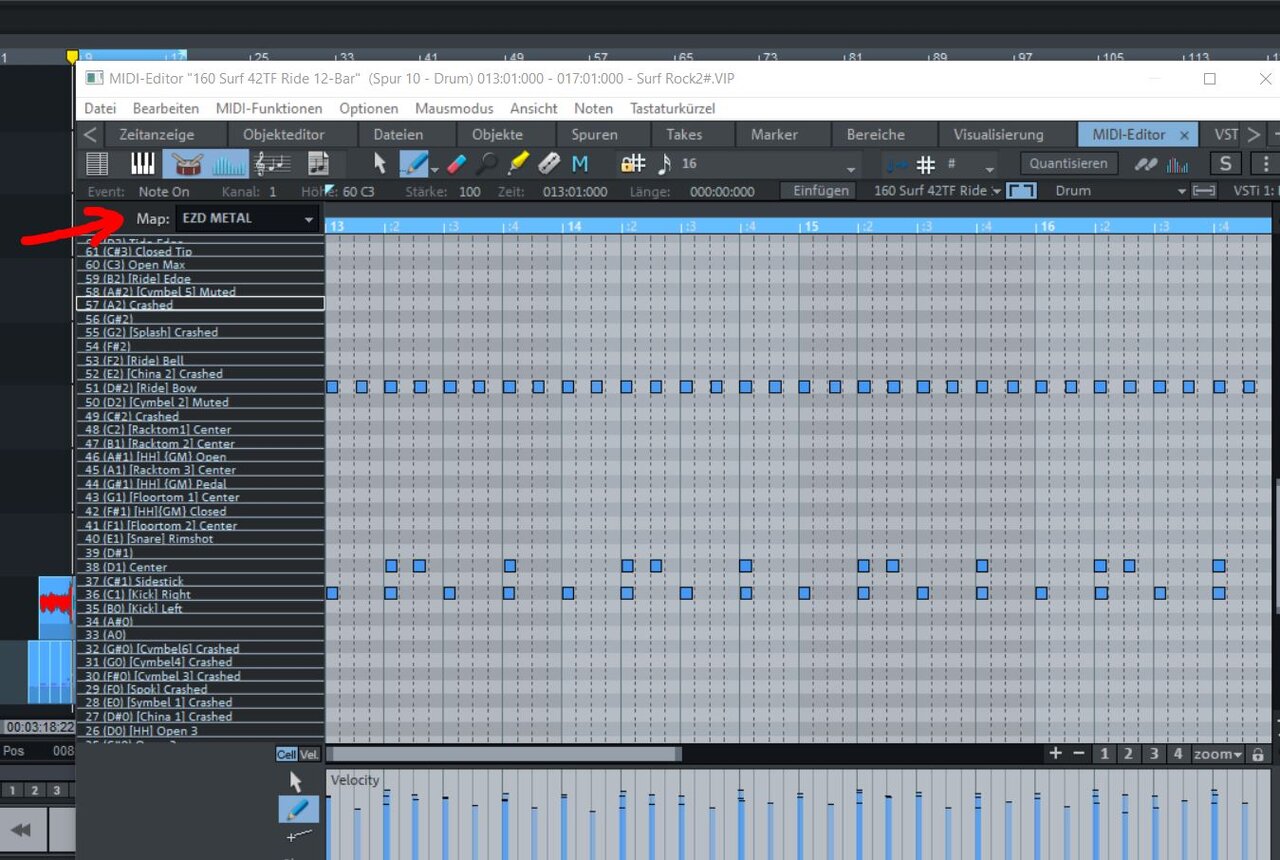Select drum row 51 (D#2) [Ride] Bow

point(200,388)
